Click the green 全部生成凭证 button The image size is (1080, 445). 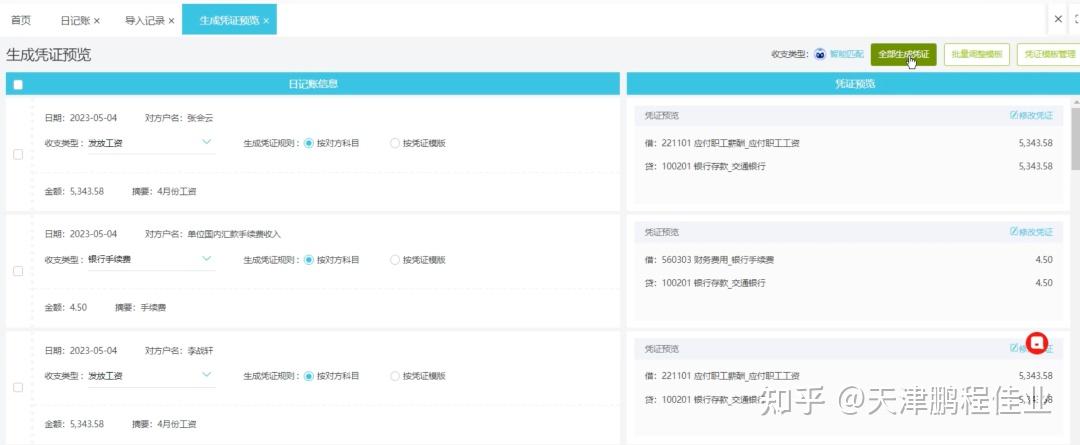[903, 54]
